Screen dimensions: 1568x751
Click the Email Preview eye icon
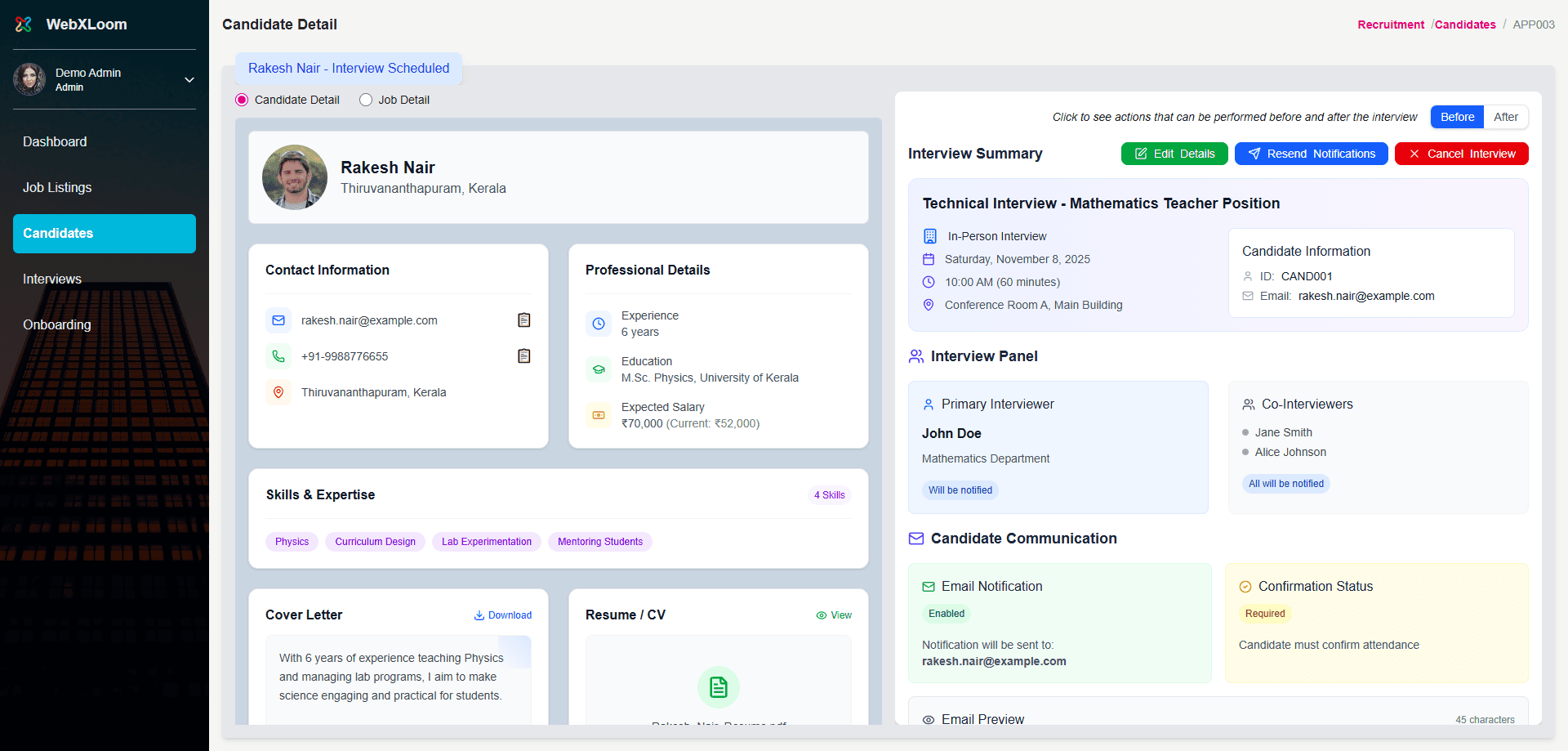click(929, 720)
